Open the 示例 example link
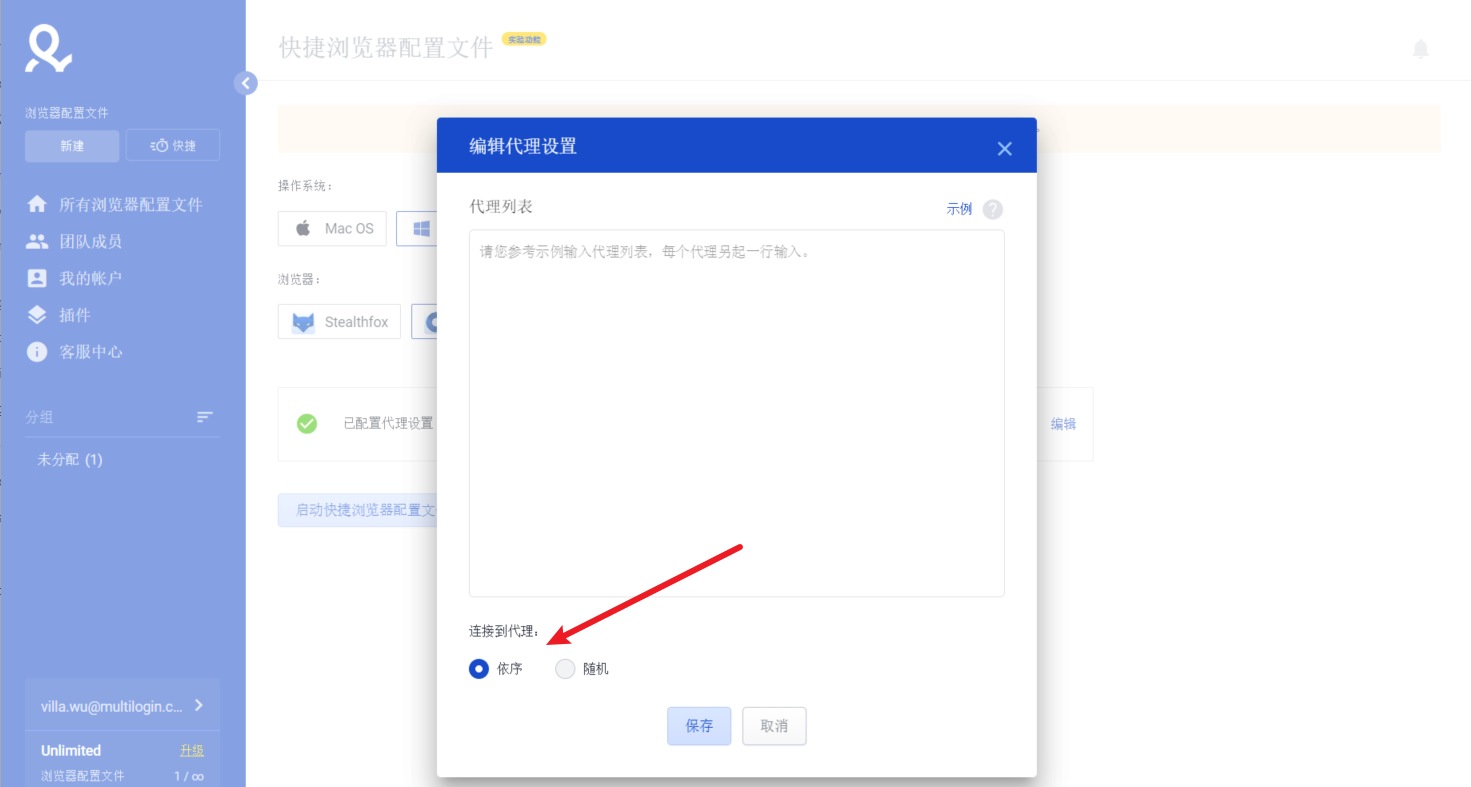1471x787 pixels. click(x=959, y=209)
